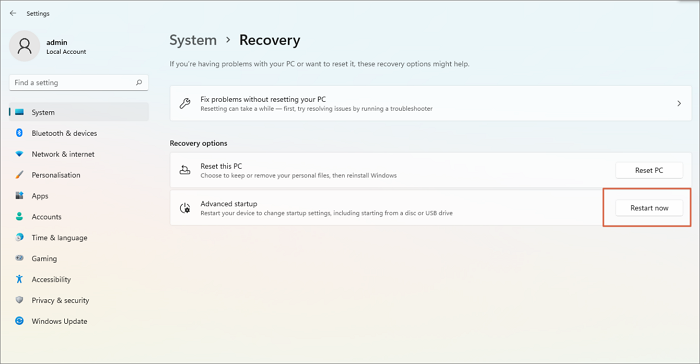Click Local Account label under admin
The height and width of the screenshot is (364, 700).
[x=66, y=52]
